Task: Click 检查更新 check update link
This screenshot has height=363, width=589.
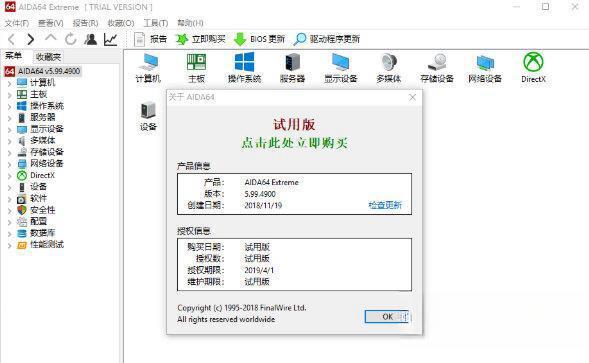Action: [x=385, y=205]
